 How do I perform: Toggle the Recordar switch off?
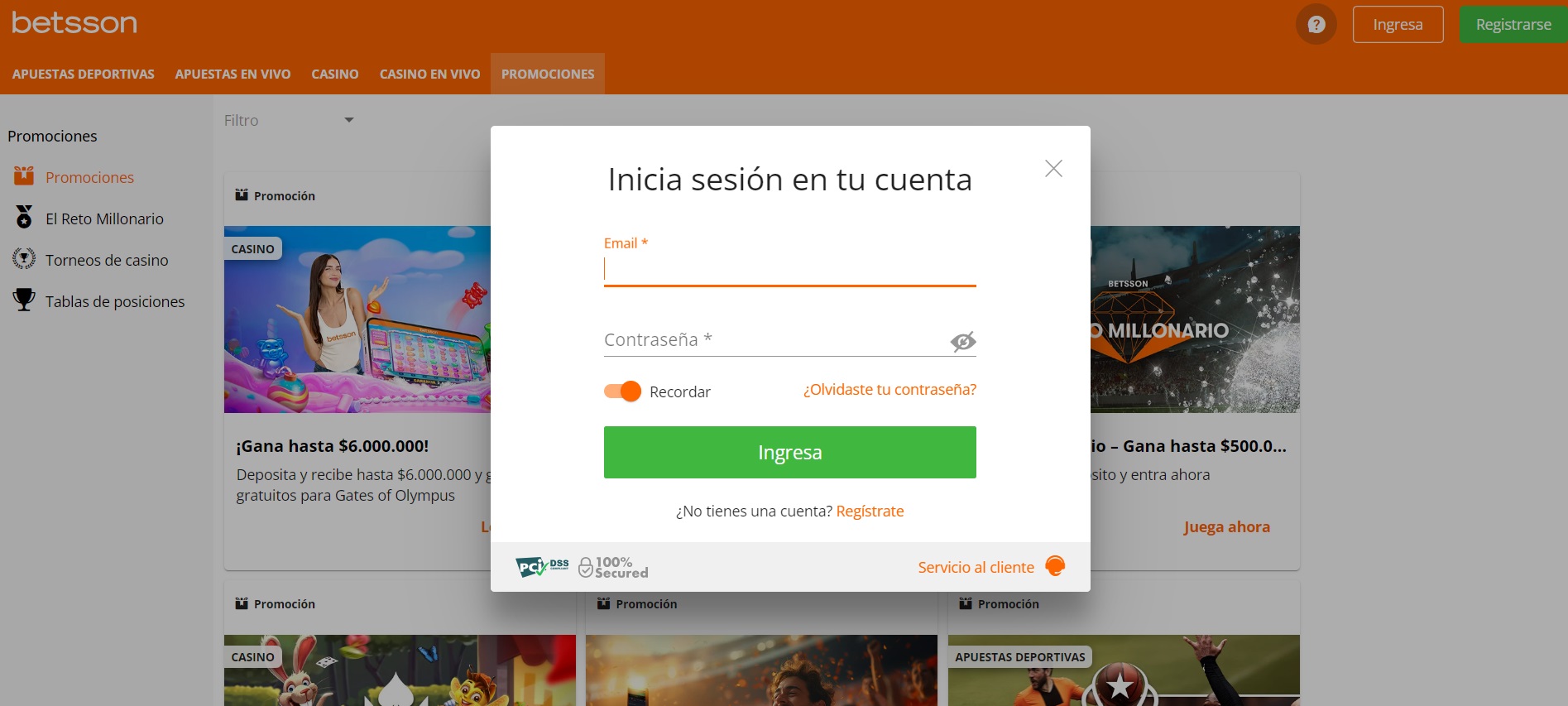click(622, 391)
